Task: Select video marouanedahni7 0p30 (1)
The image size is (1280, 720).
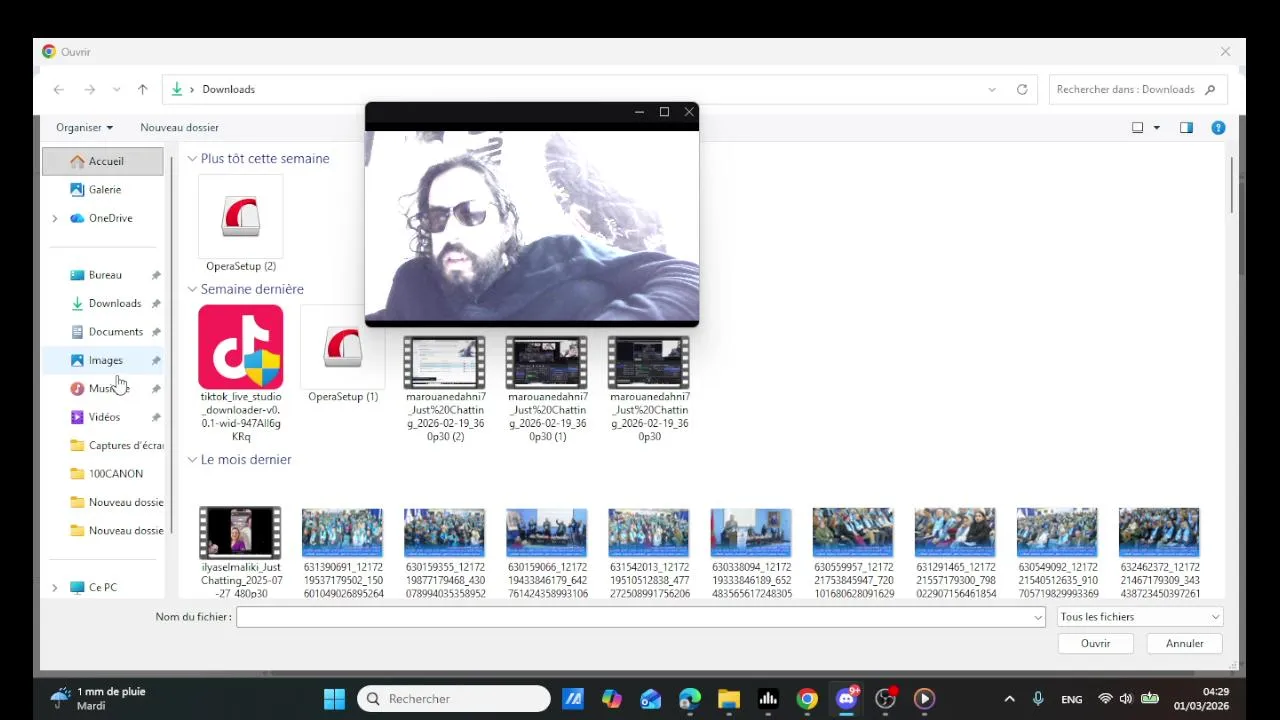Action: [547, 388]
